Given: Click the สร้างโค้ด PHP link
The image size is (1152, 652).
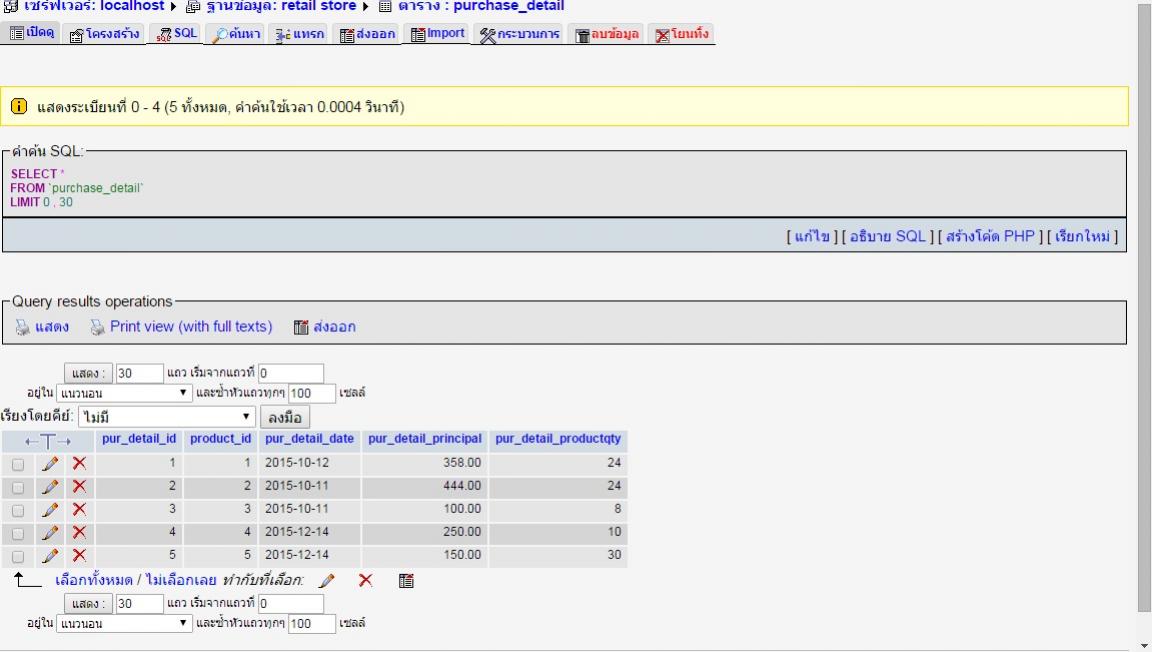Looking at the screenshot, I should [990, 237].
